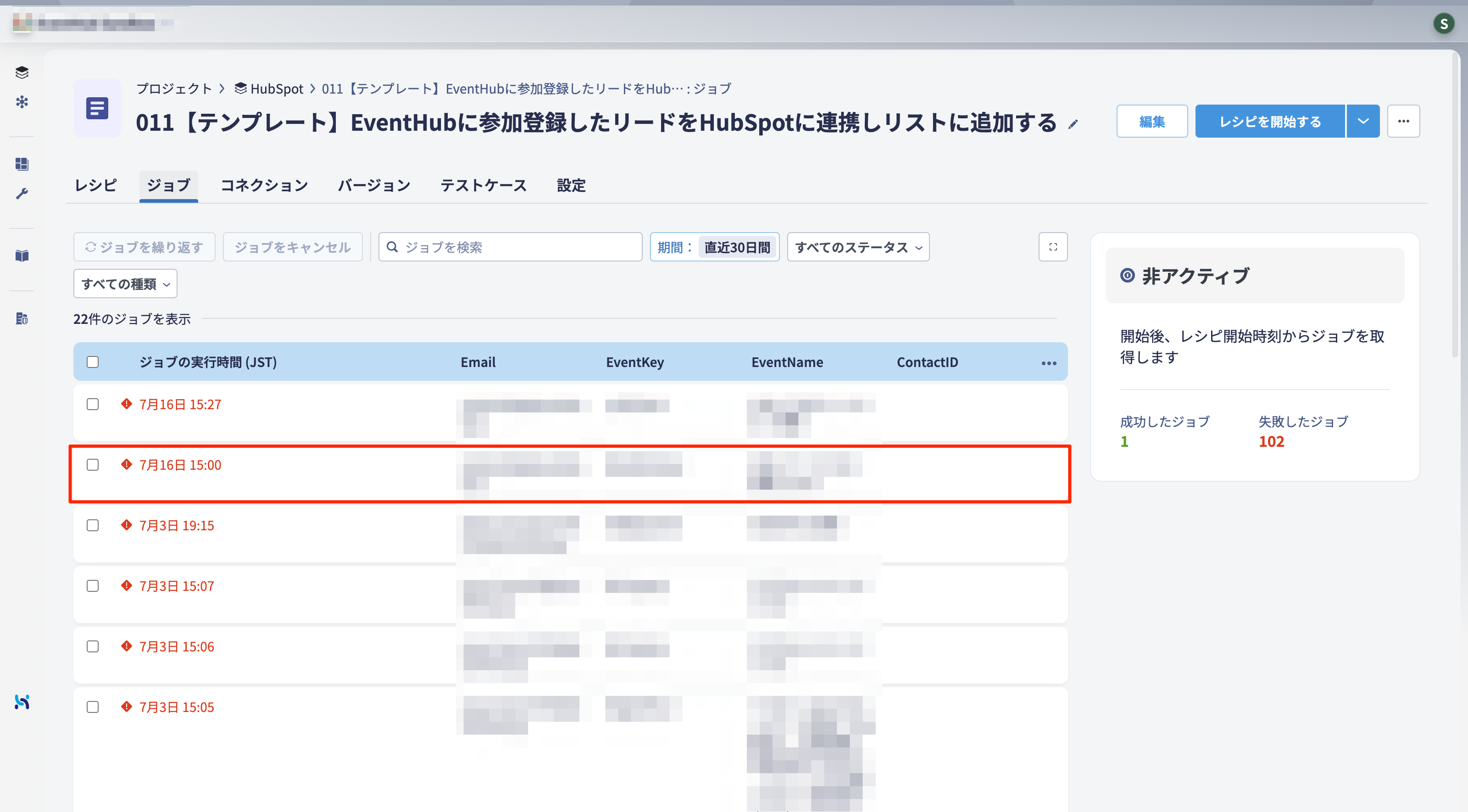This screenshot has width=1468, height=812.
Task: Toggle the select-all jobs checkbox in header
Action: [x=93, y=362]
